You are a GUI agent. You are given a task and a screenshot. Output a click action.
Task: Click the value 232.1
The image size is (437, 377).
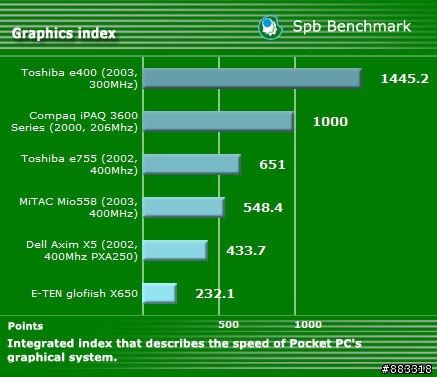coord(215,294)
